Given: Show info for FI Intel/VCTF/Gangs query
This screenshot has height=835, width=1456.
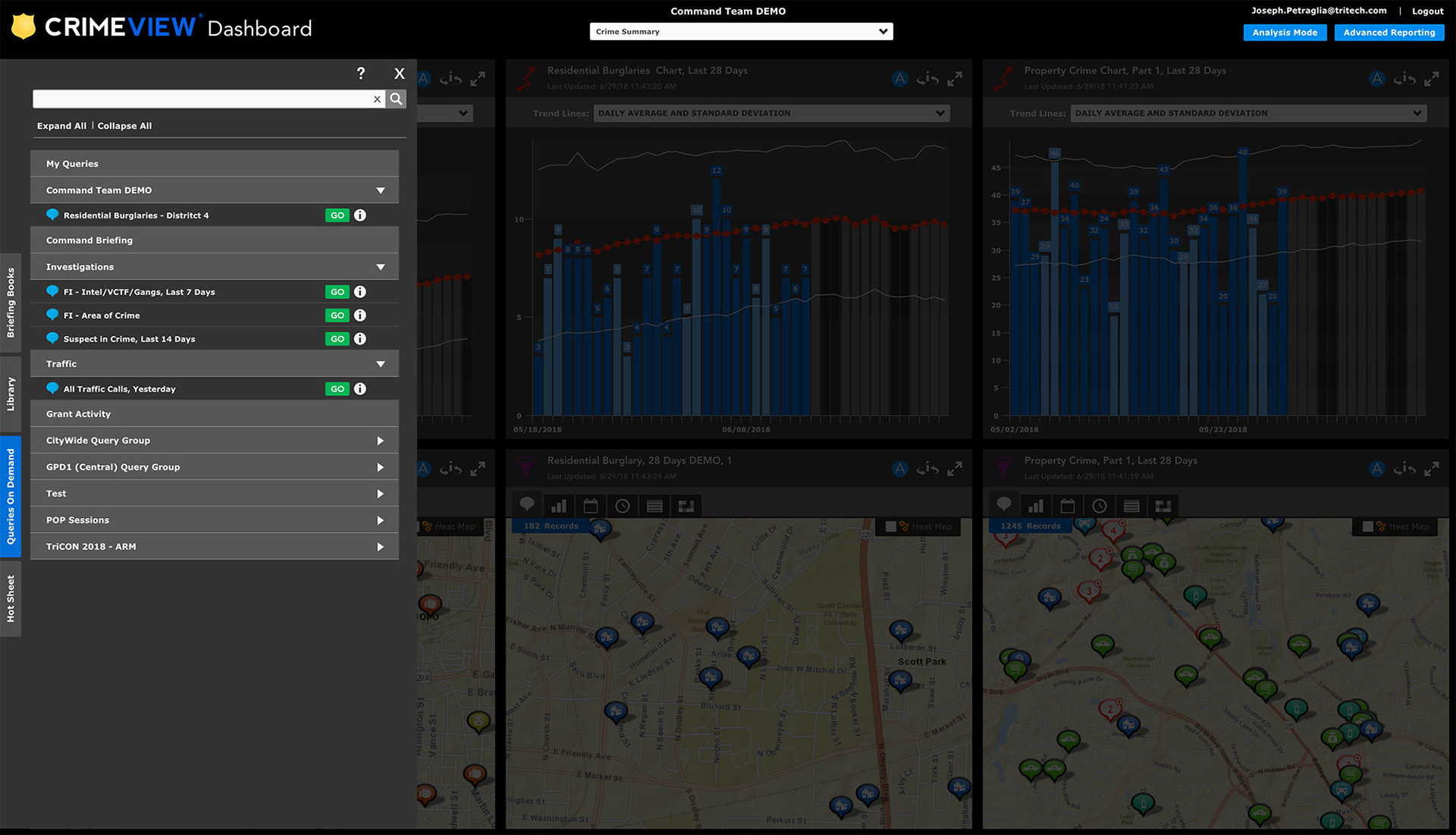Looking at the screenshot, I should pos(360,292).
